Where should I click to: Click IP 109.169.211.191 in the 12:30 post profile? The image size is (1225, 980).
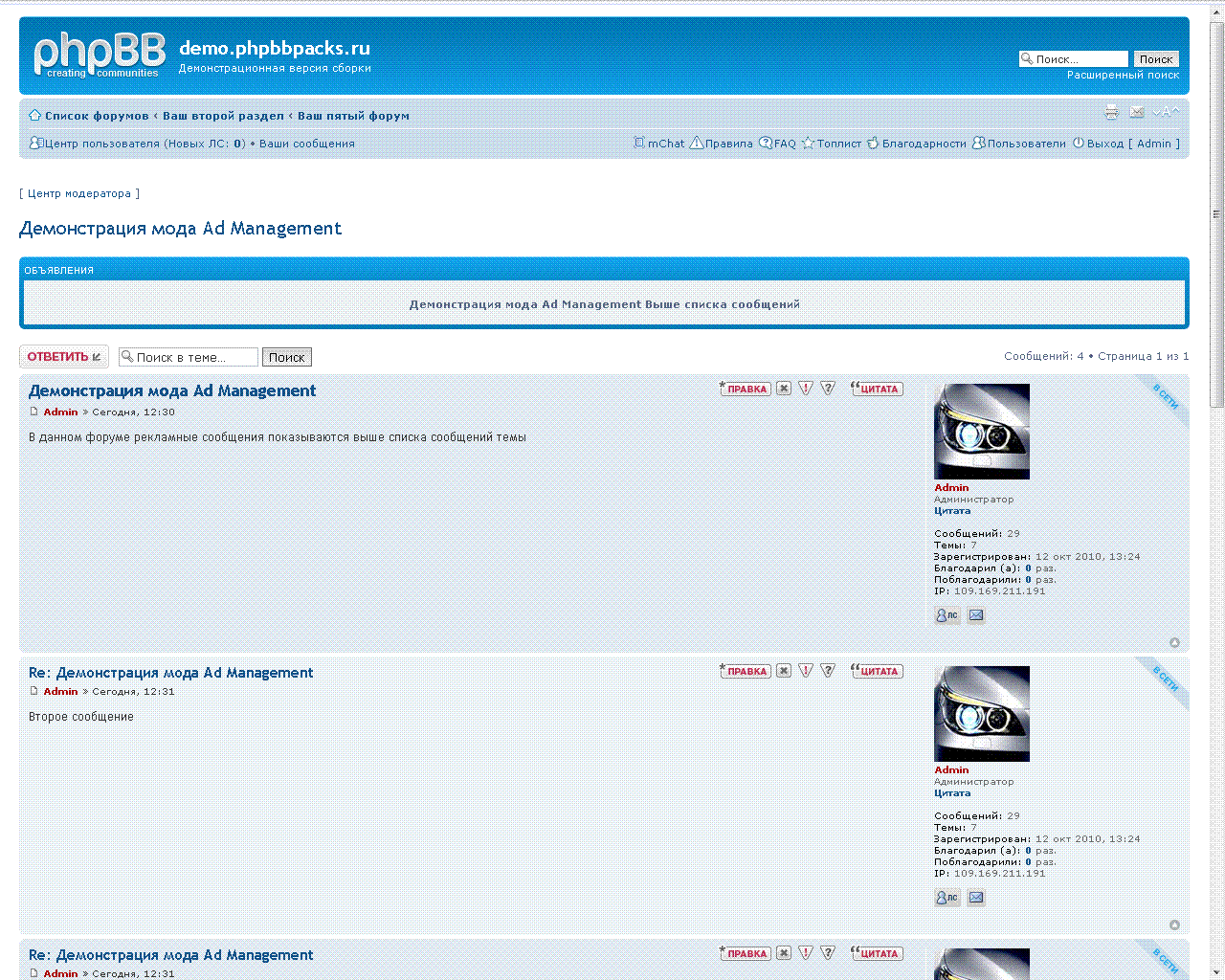[999, 591]
